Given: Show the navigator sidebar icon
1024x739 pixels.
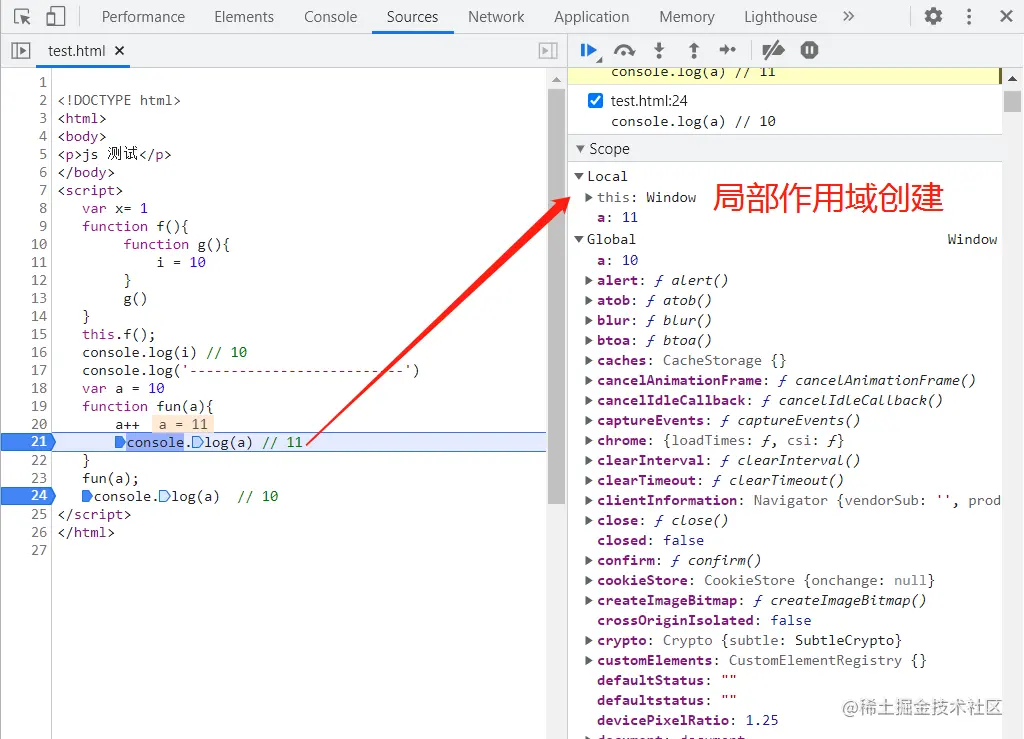Looking at the screenshot, I should 21,50.
